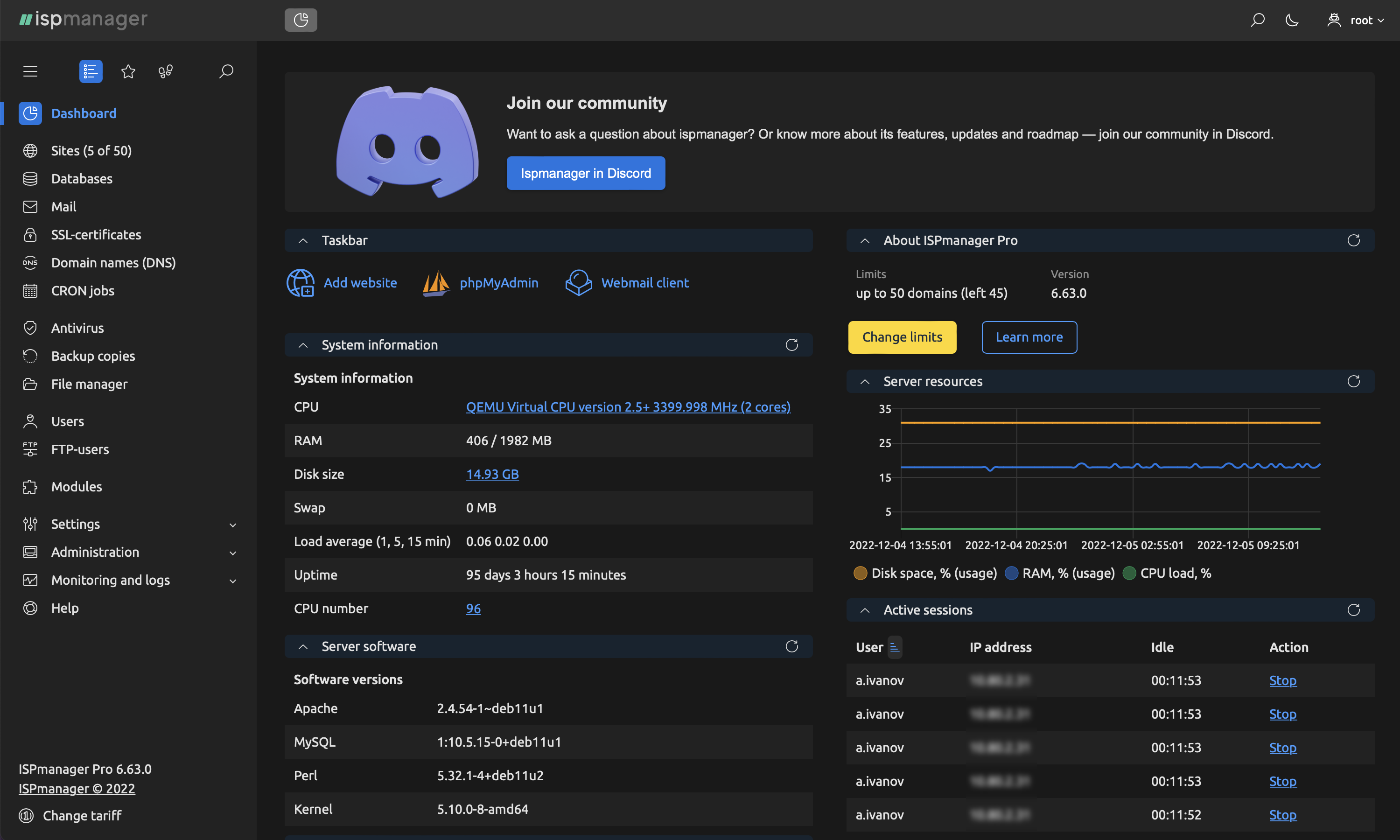Collapse the System information panel

(303, 345)
